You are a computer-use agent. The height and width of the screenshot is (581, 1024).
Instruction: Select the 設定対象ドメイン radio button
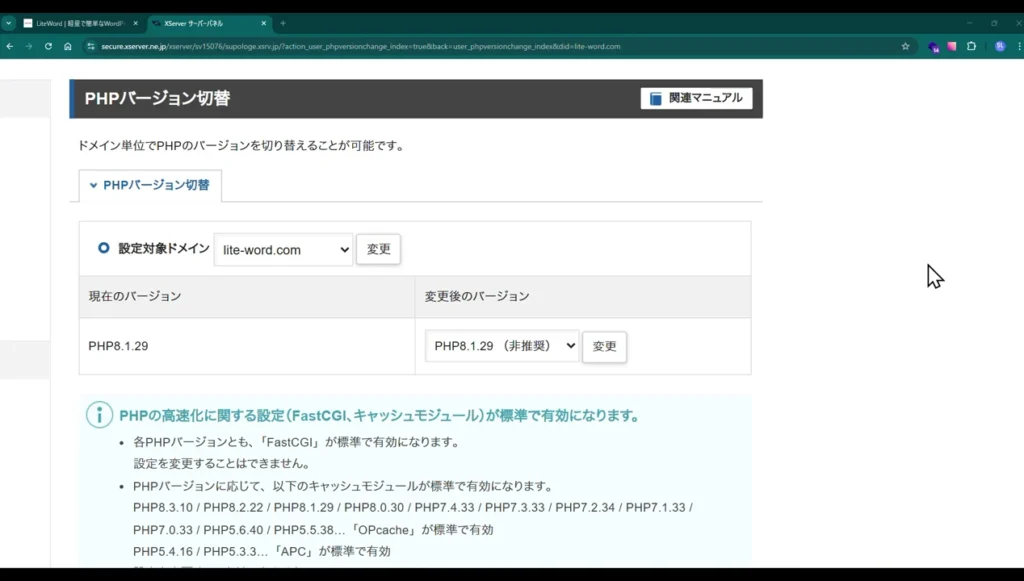[x=103, y=248]
